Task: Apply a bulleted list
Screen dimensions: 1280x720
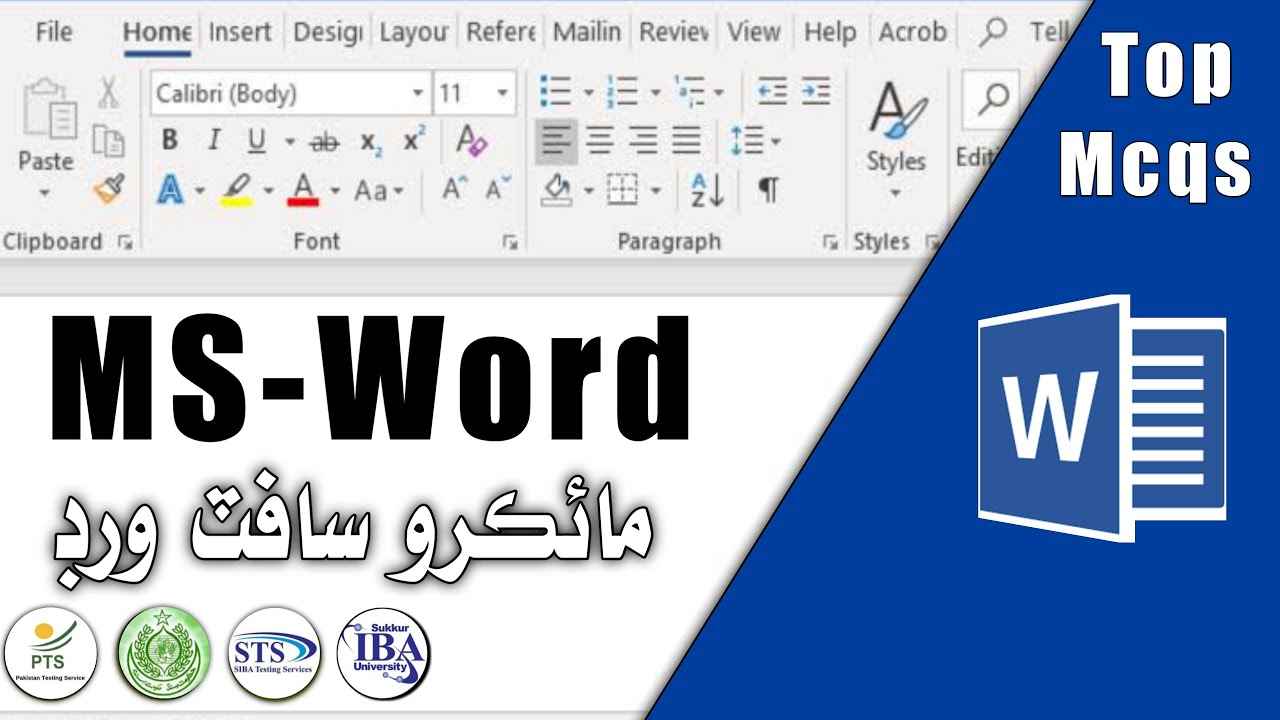Action: [555, 91]
